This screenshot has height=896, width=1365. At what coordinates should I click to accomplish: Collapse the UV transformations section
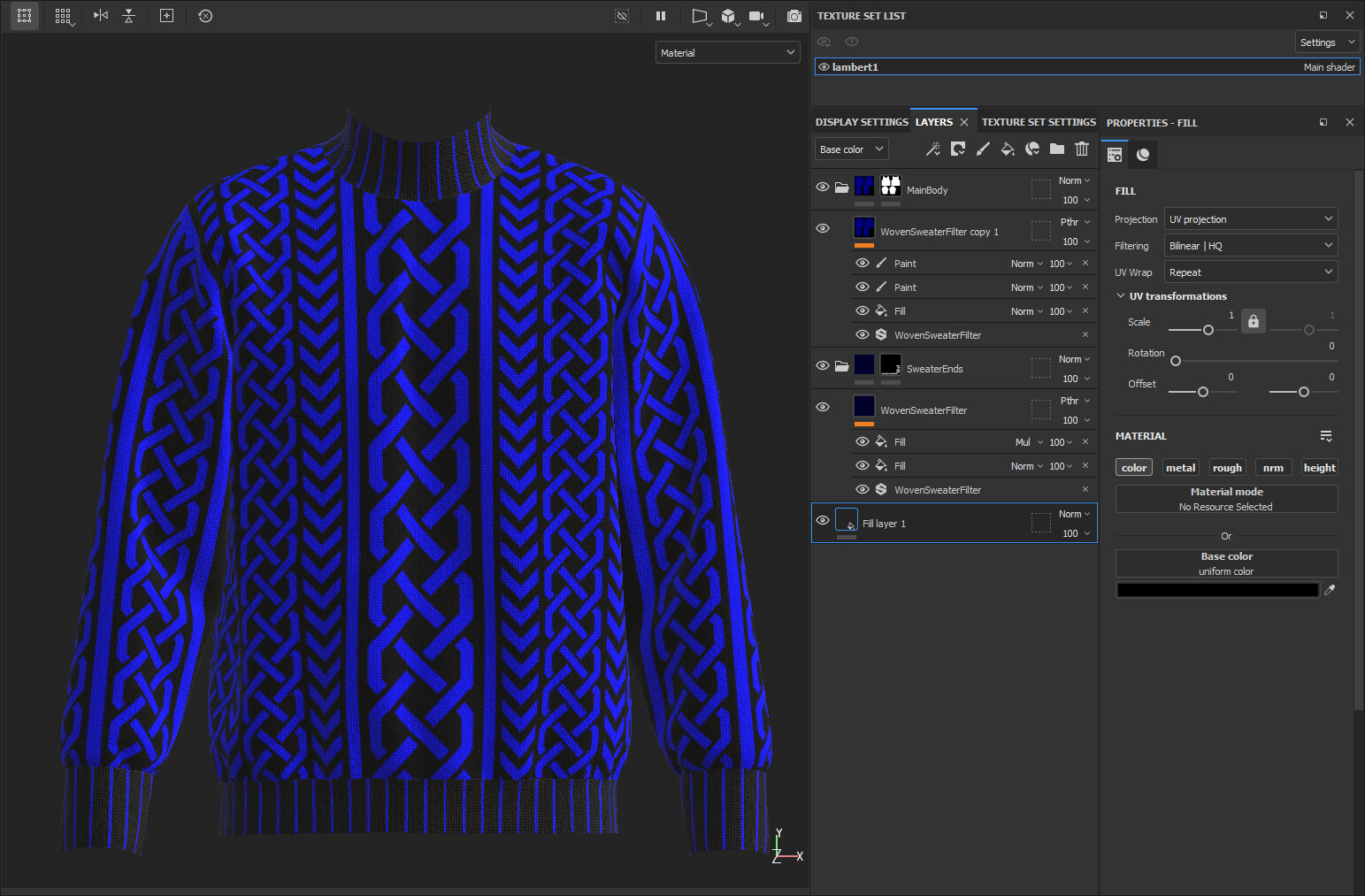pyautogui.click(x=1122, y=295)
